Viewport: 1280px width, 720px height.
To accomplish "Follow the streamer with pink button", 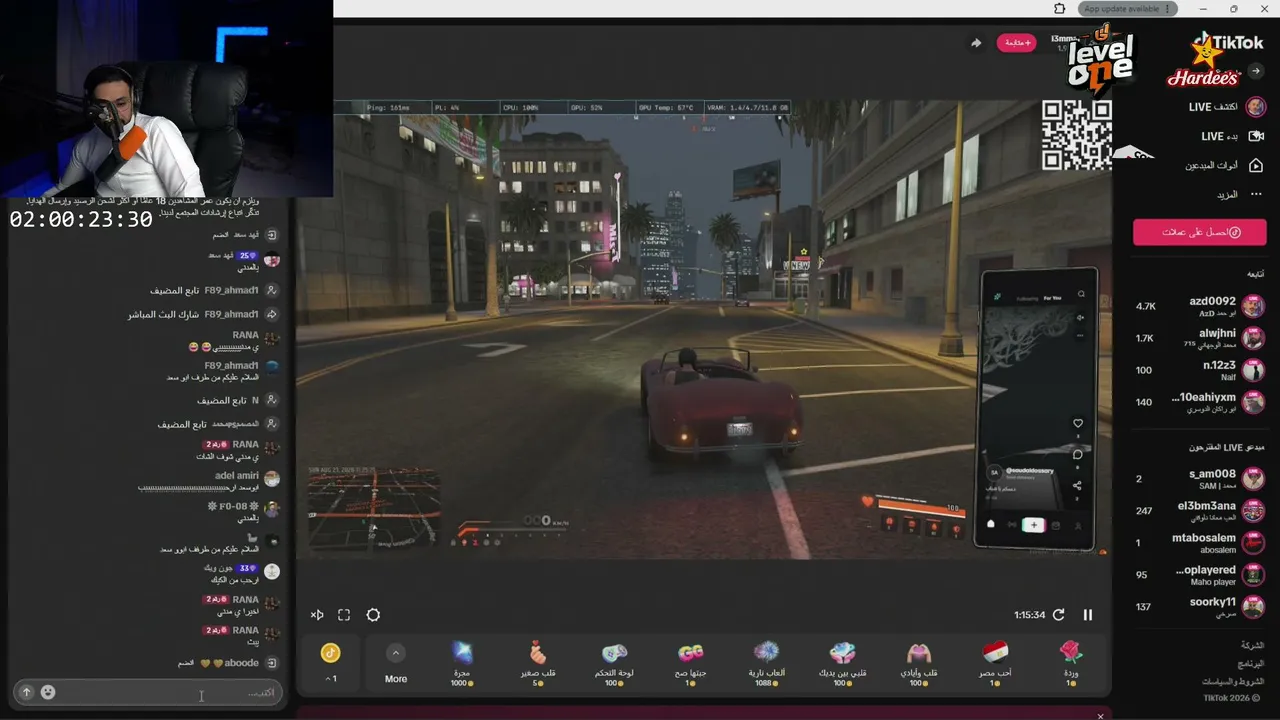I will point(1016,43).
